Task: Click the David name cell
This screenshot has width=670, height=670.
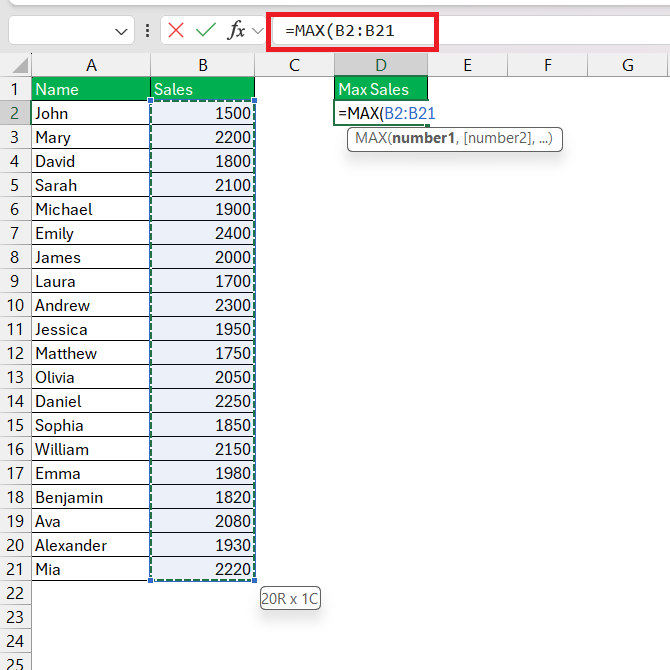Action: pos(91,161)
